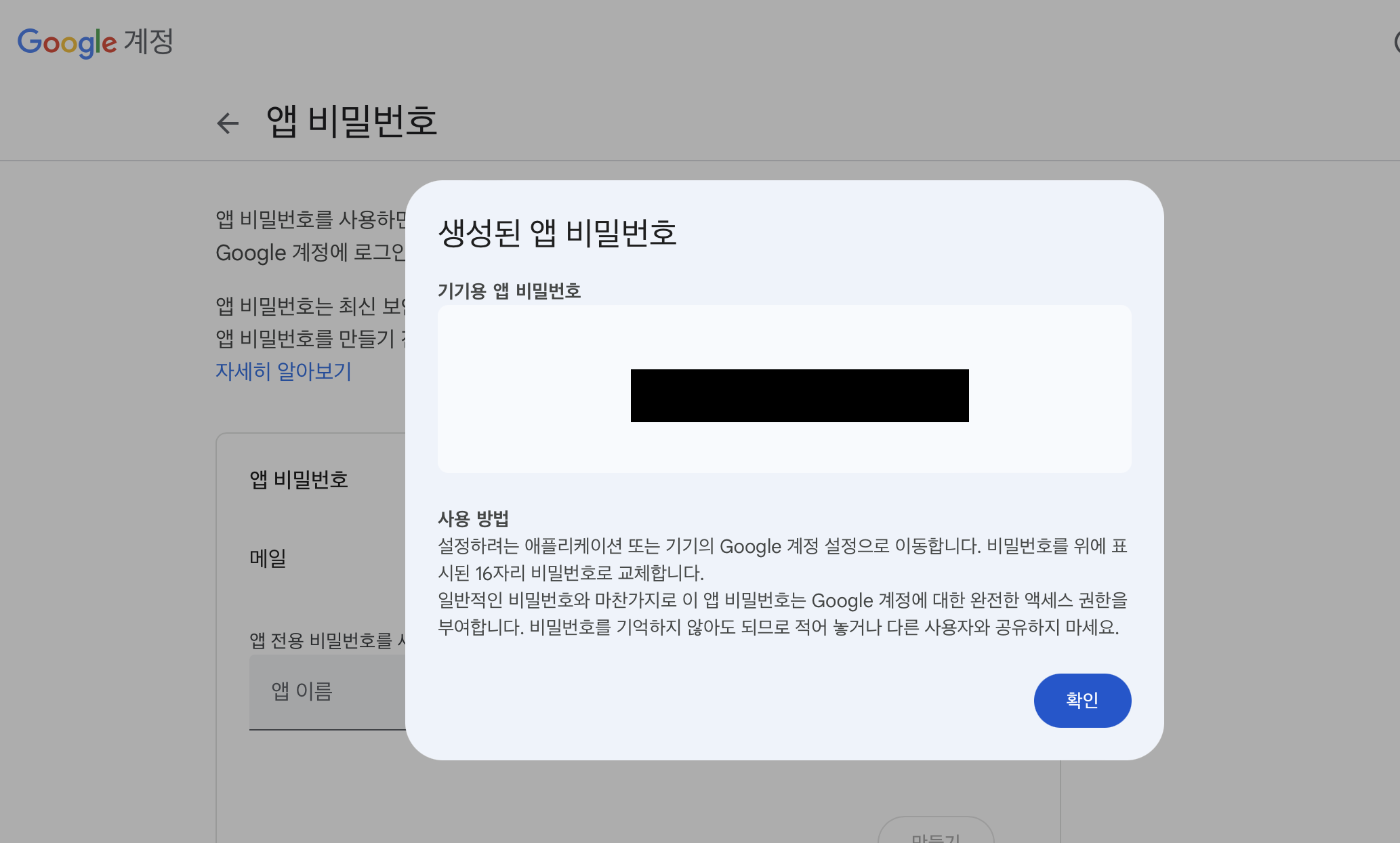
Task: Focus the 앱 이름 input field
Action: coord(327,691)
